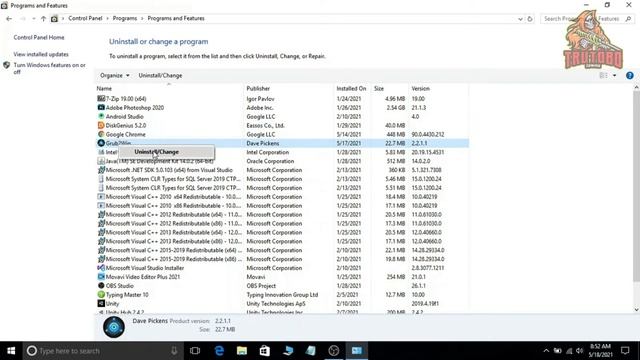Open Turn Windows features on or off
Screen dimensions: 640x360
point(49,68)
